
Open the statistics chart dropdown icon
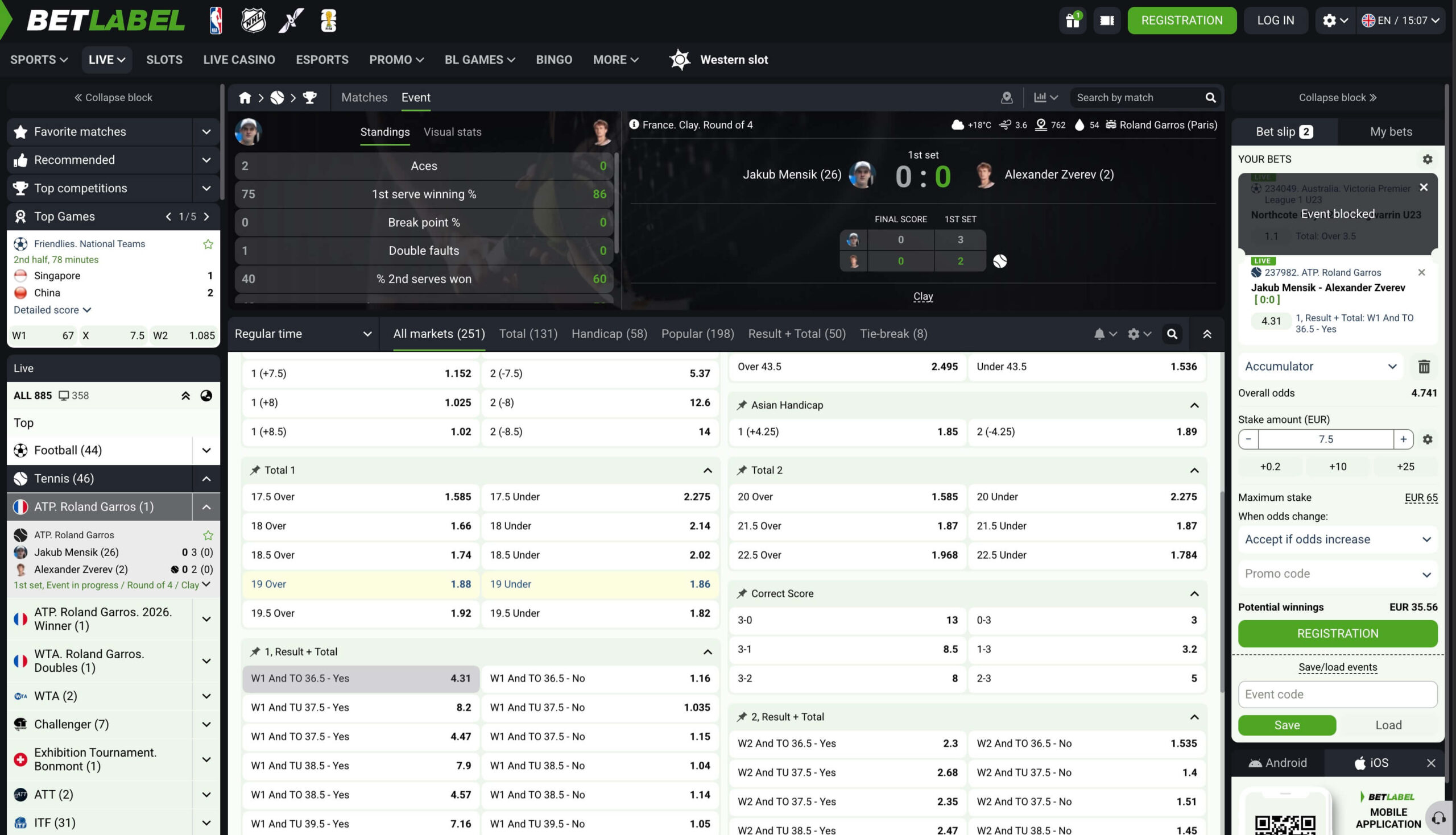point(1045,98)
